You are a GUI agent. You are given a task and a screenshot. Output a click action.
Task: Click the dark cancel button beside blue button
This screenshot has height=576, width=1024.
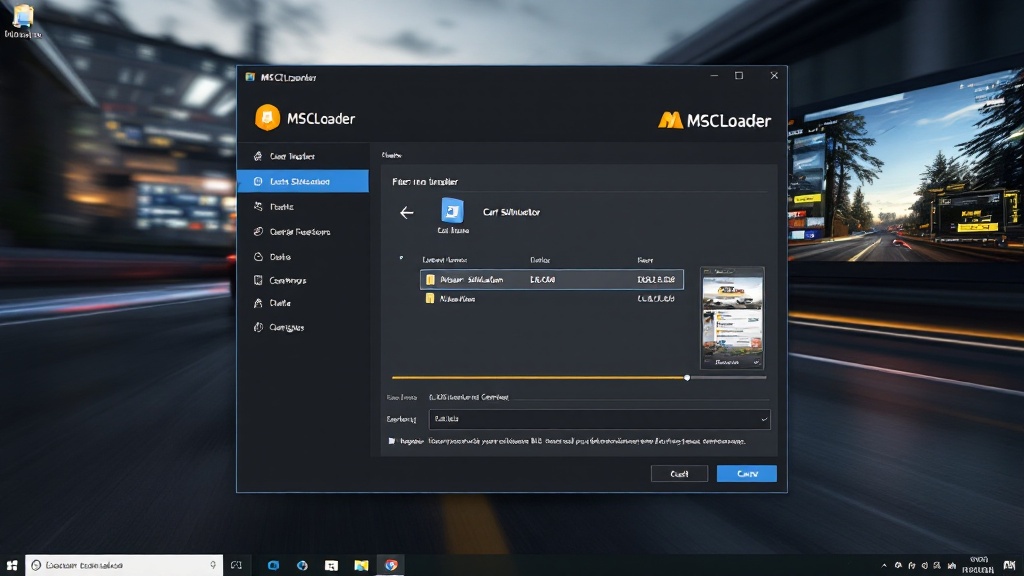(x=679, y=473)
